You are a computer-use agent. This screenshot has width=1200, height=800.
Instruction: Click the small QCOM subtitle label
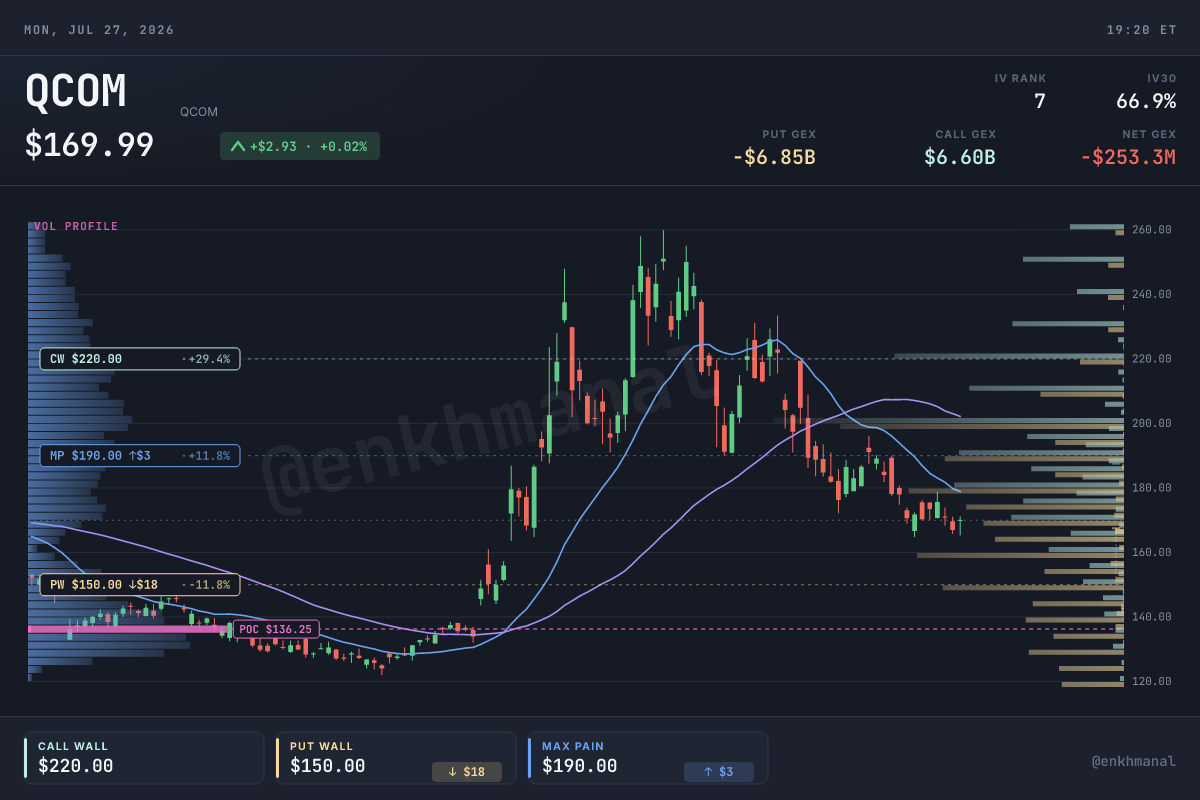[199, 112]
